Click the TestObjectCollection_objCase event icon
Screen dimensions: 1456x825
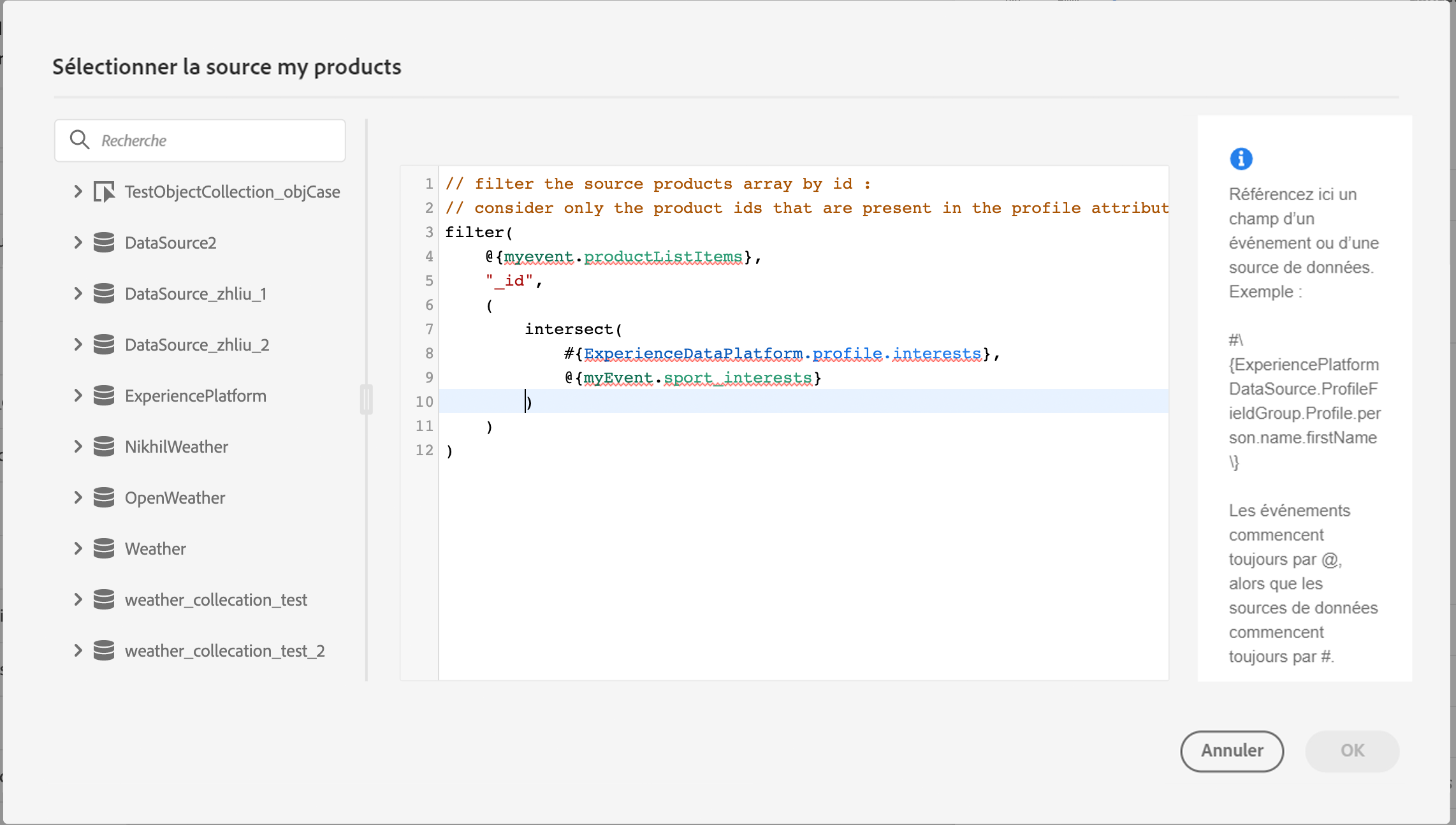click(x=104, y=192)
